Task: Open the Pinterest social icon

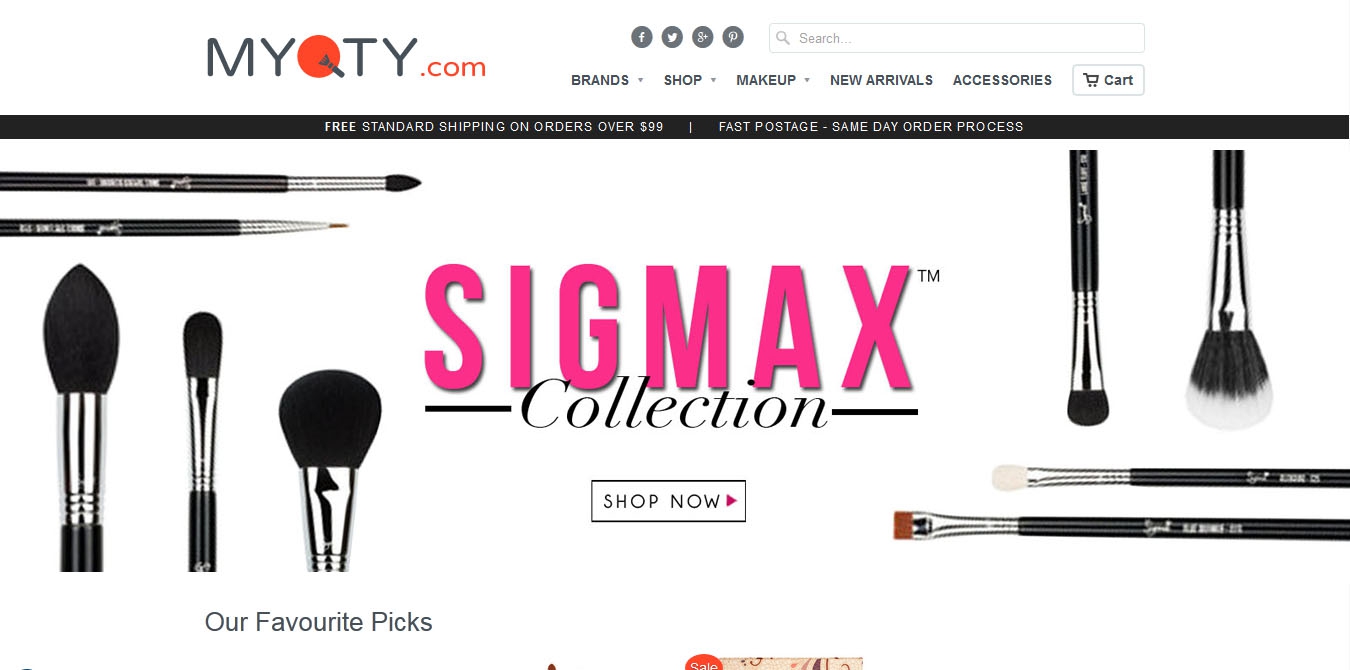Action: [x=733, y=37]
